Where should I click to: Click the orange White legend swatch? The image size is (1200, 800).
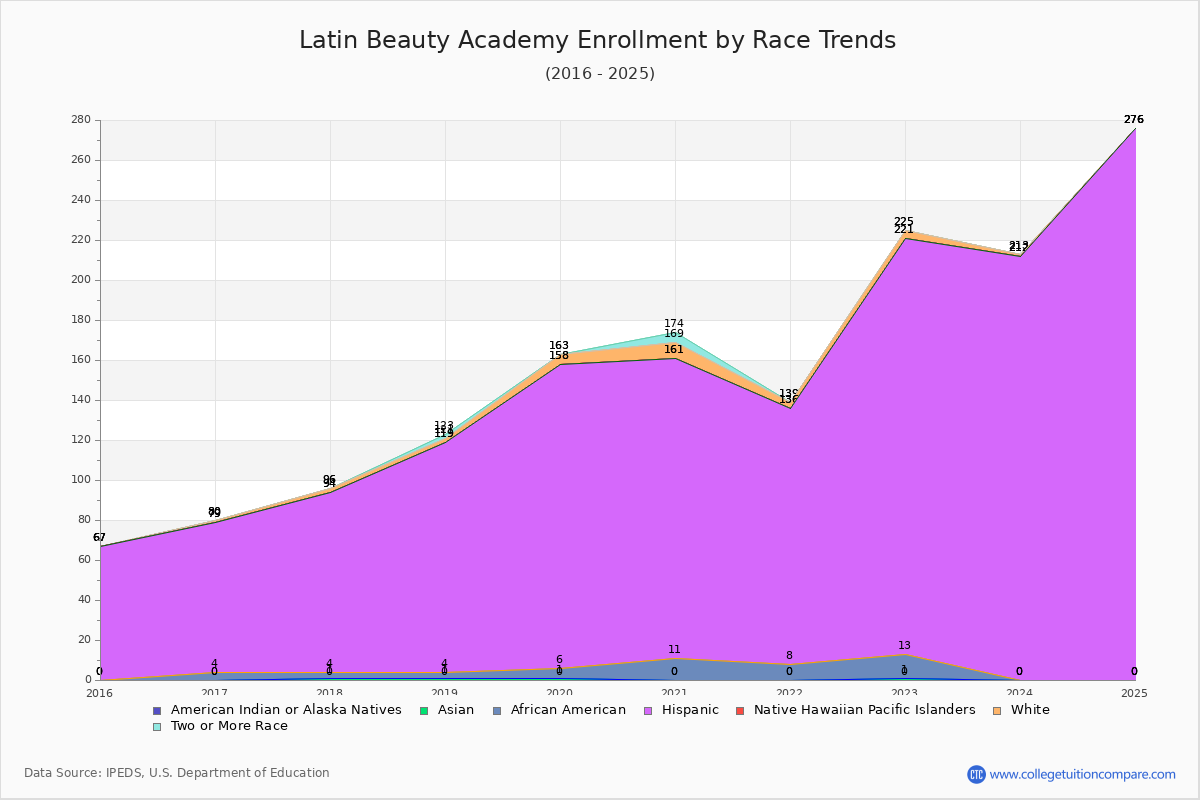pos(998,710)
